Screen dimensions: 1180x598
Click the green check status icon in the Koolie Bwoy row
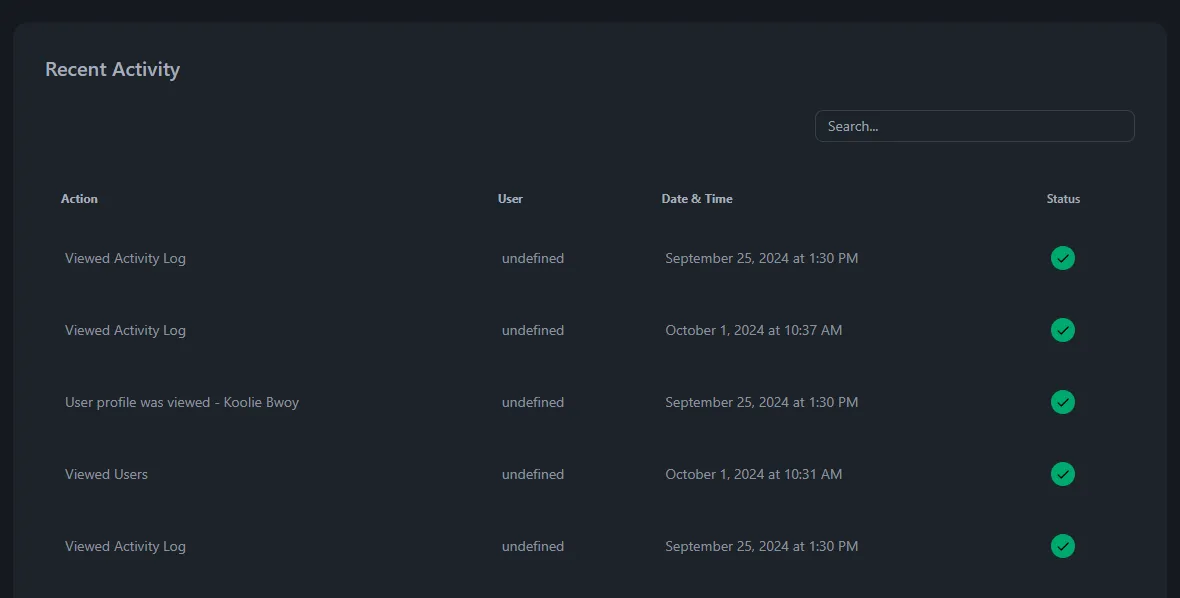(1063, 402)
